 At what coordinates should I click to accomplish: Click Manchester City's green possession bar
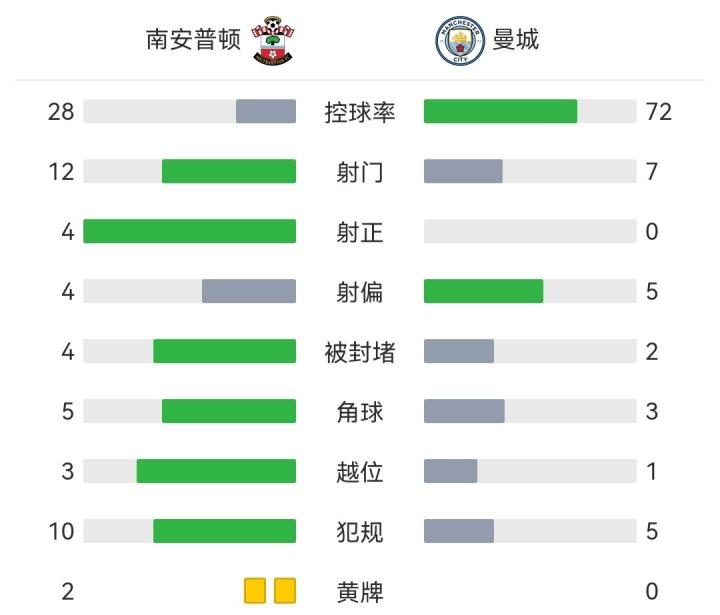click(500, 111)
